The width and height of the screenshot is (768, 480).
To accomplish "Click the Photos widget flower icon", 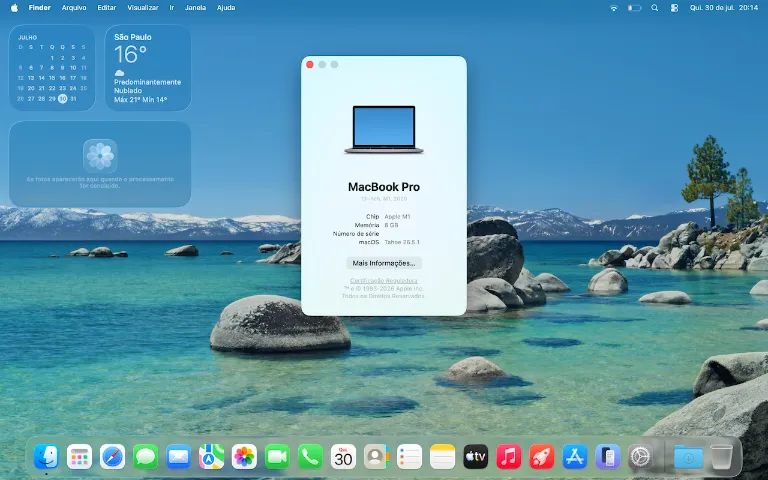I will point(100,156).
